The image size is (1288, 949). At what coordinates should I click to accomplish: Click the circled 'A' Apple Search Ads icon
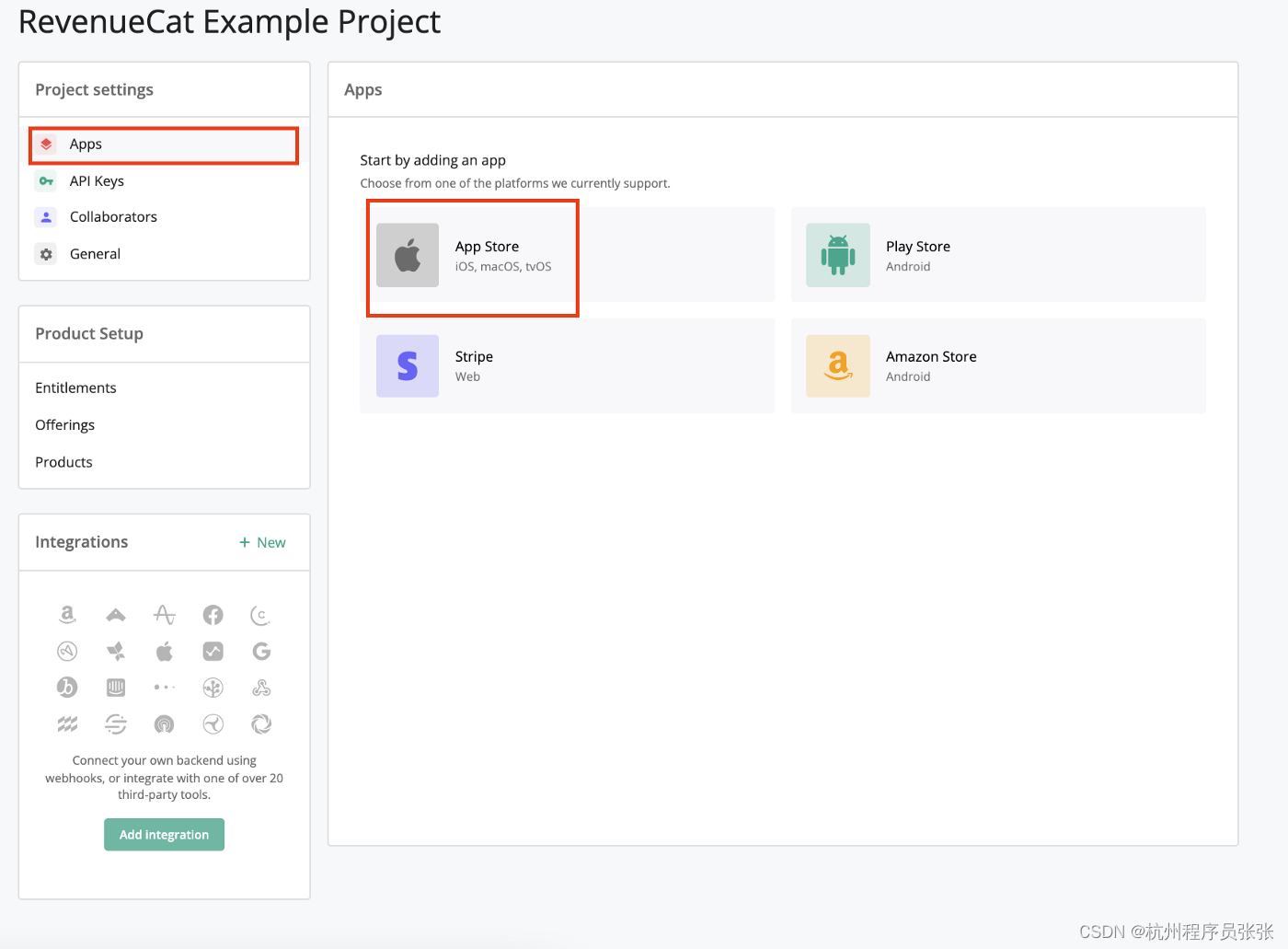[x=67, y=652]
